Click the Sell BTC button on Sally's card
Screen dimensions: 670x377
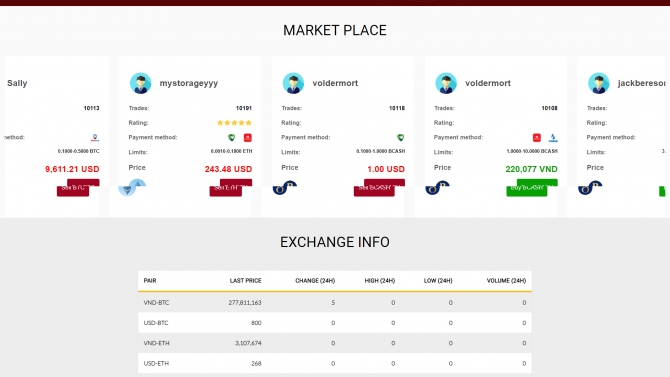click(x=78, y=188)
